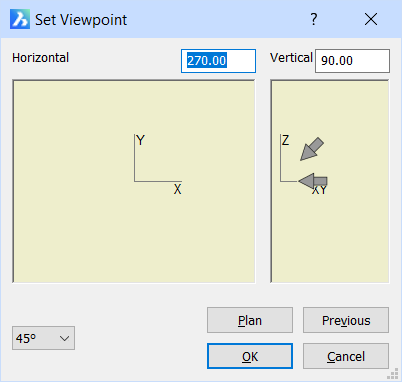Click the X axis label in horizontal pane

pyautogui.click(x=177, y=189)
